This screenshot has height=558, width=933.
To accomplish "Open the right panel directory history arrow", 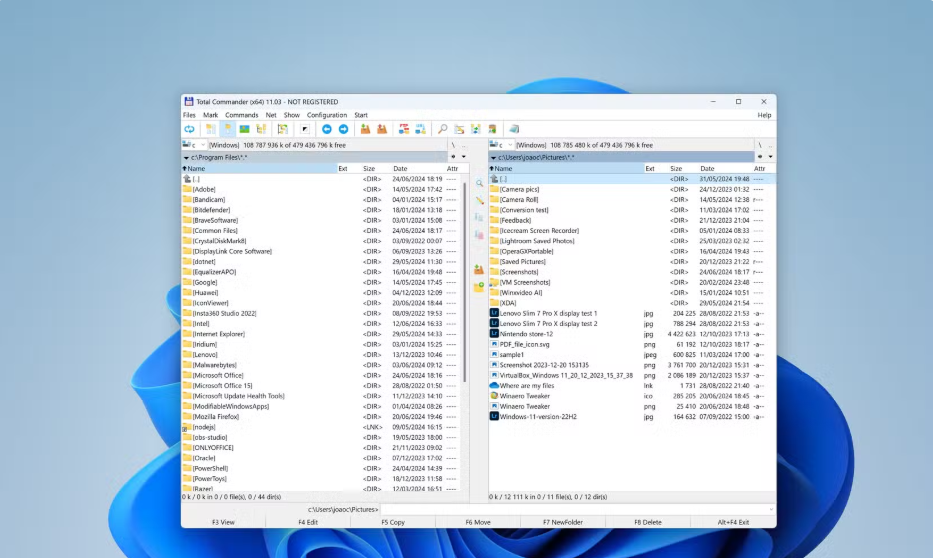I will click(x=771, y=157).
